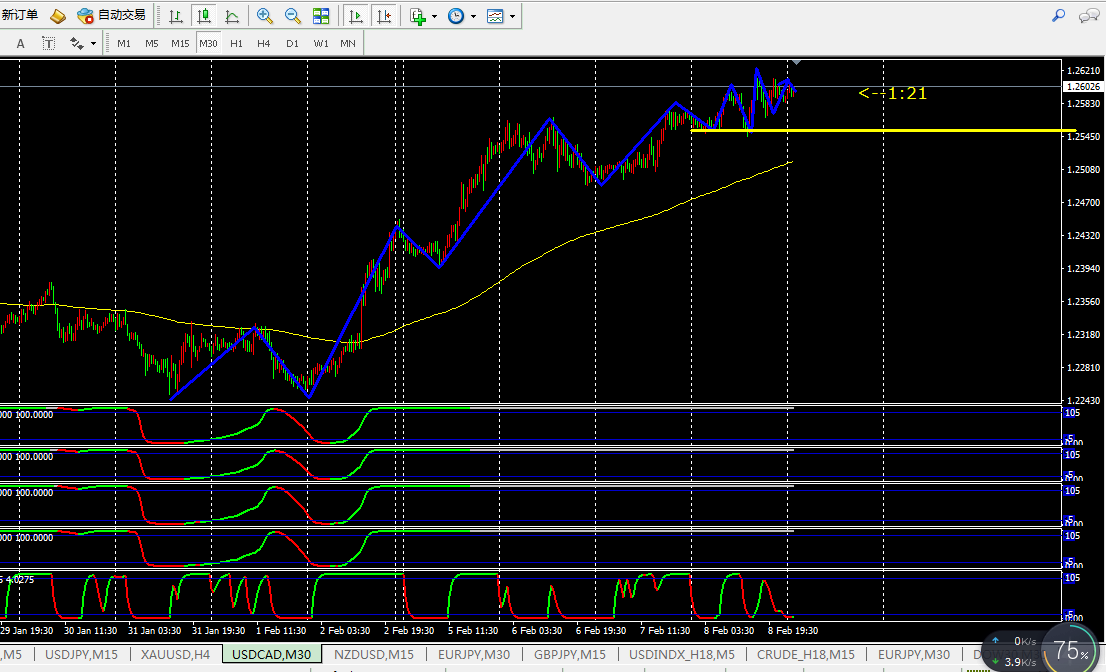This screenshot has height=672, width=1106.
Task: Click price scale value 1.23940
Action: point(1083,269)
